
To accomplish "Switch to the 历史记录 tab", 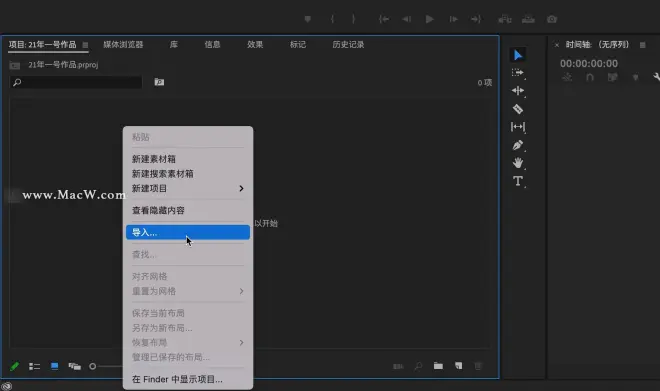I will pos(349,45).
